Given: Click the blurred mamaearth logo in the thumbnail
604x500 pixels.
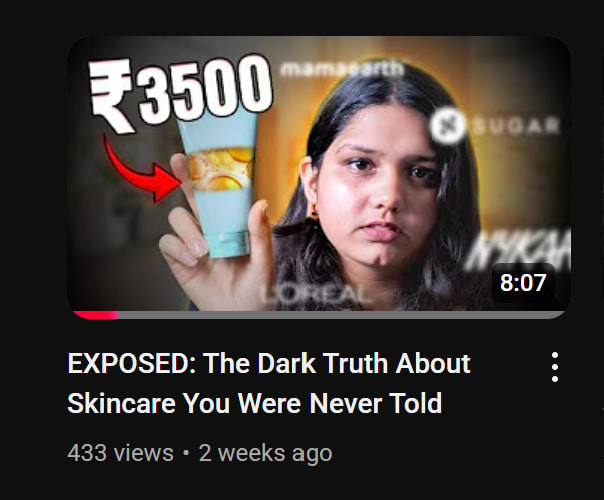Looking at the screenshot, I should [x=341, y=69].
